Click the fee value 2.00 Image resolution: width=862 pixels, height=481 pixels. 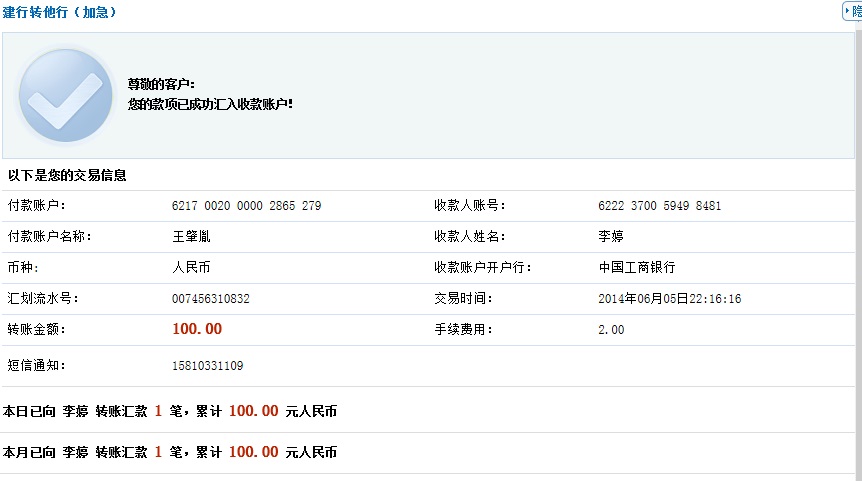(x=611, y=330)
